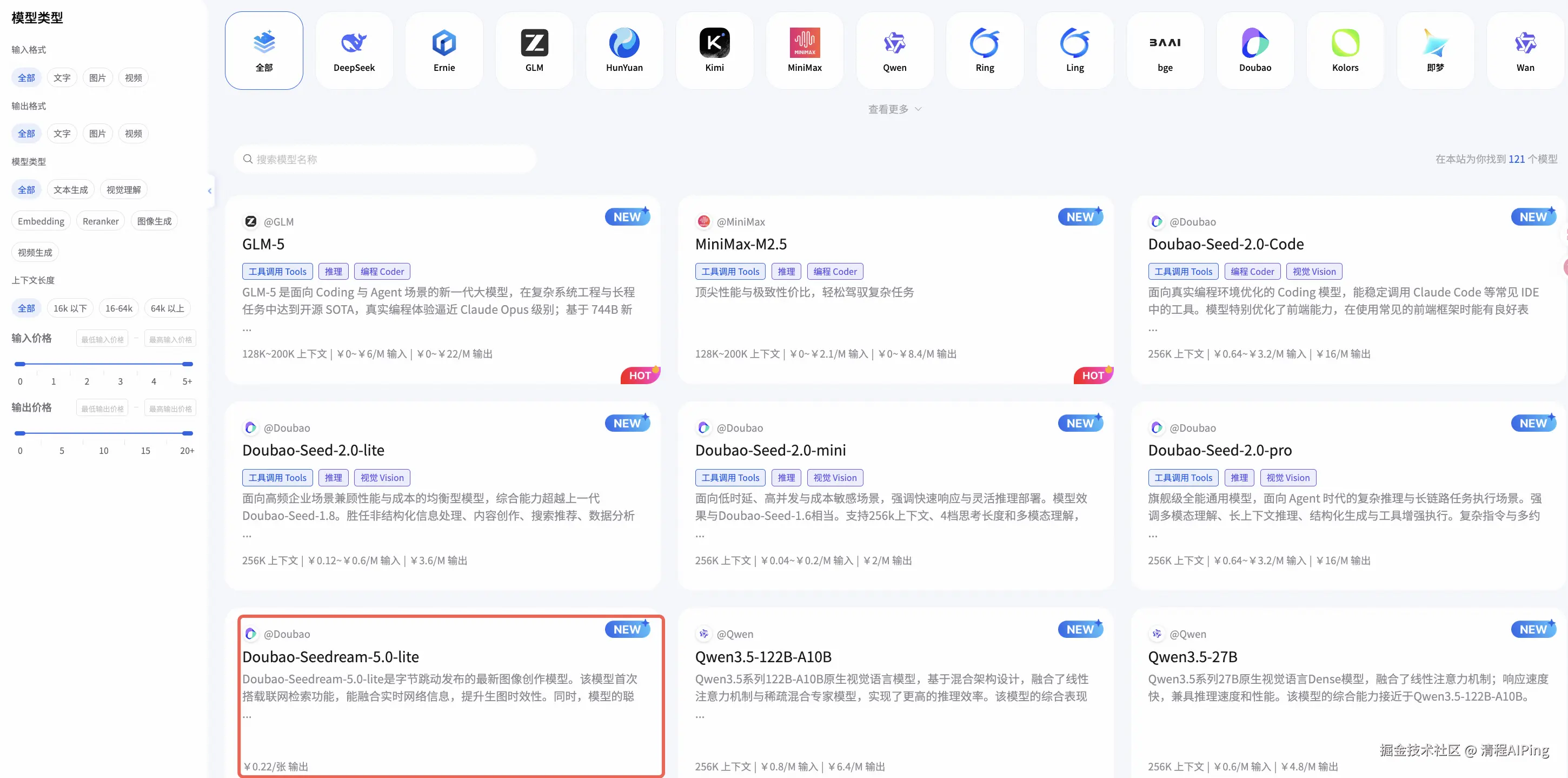Pick the Ernie provider icon
Image resolution: width=1568 pixels, height=778 pixels.
pos(444,43)
